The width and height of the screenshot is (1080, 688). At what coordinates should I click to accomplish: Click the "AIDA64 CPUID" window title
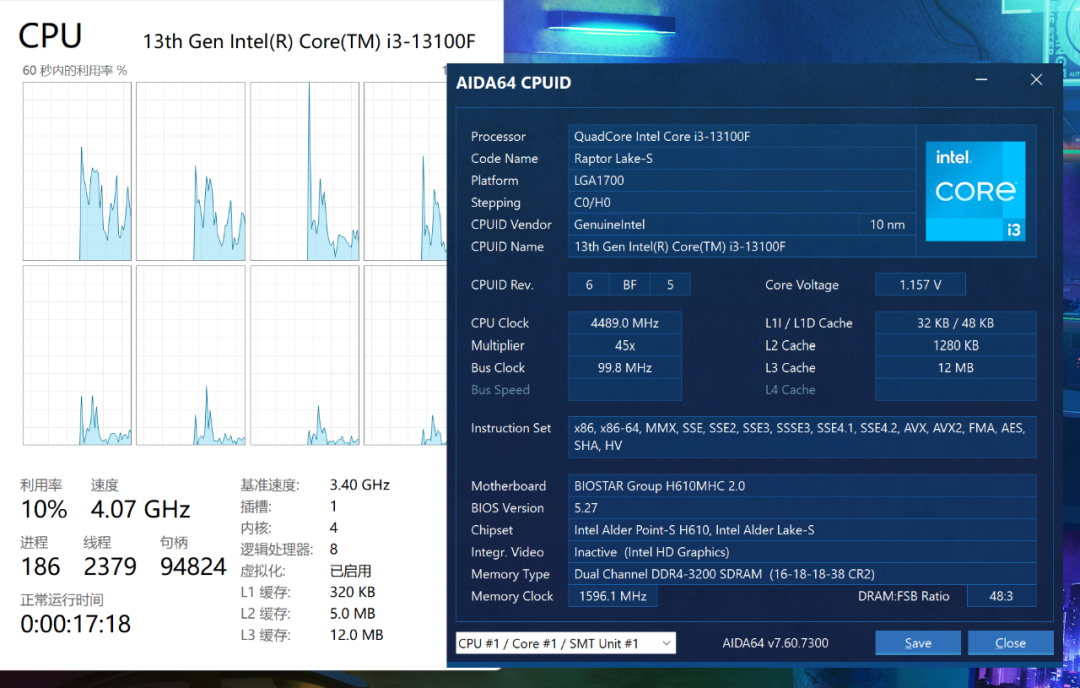(514, 83)
